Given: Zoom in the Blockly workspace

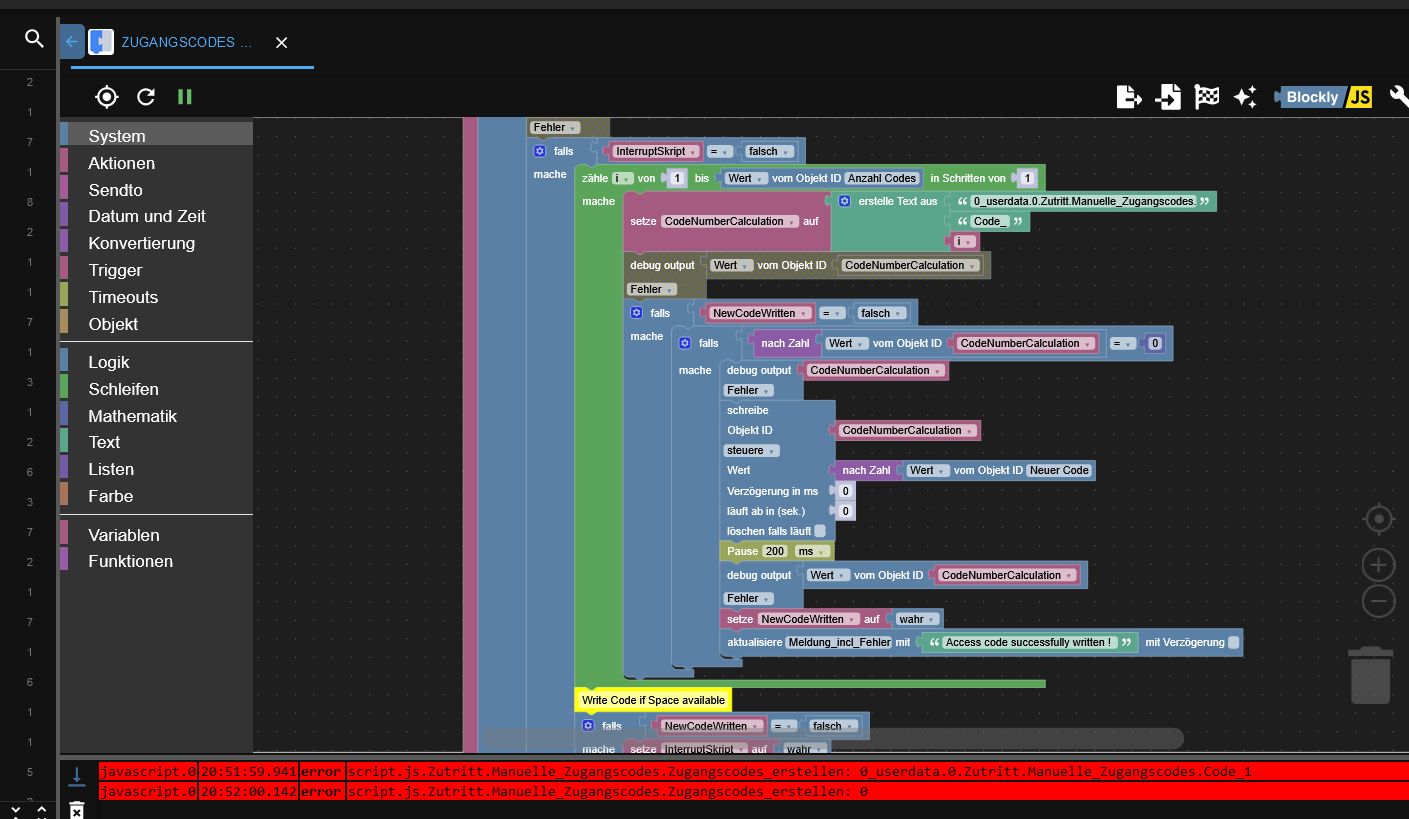Looking at the screenshot, I should tap(1379, 565).
